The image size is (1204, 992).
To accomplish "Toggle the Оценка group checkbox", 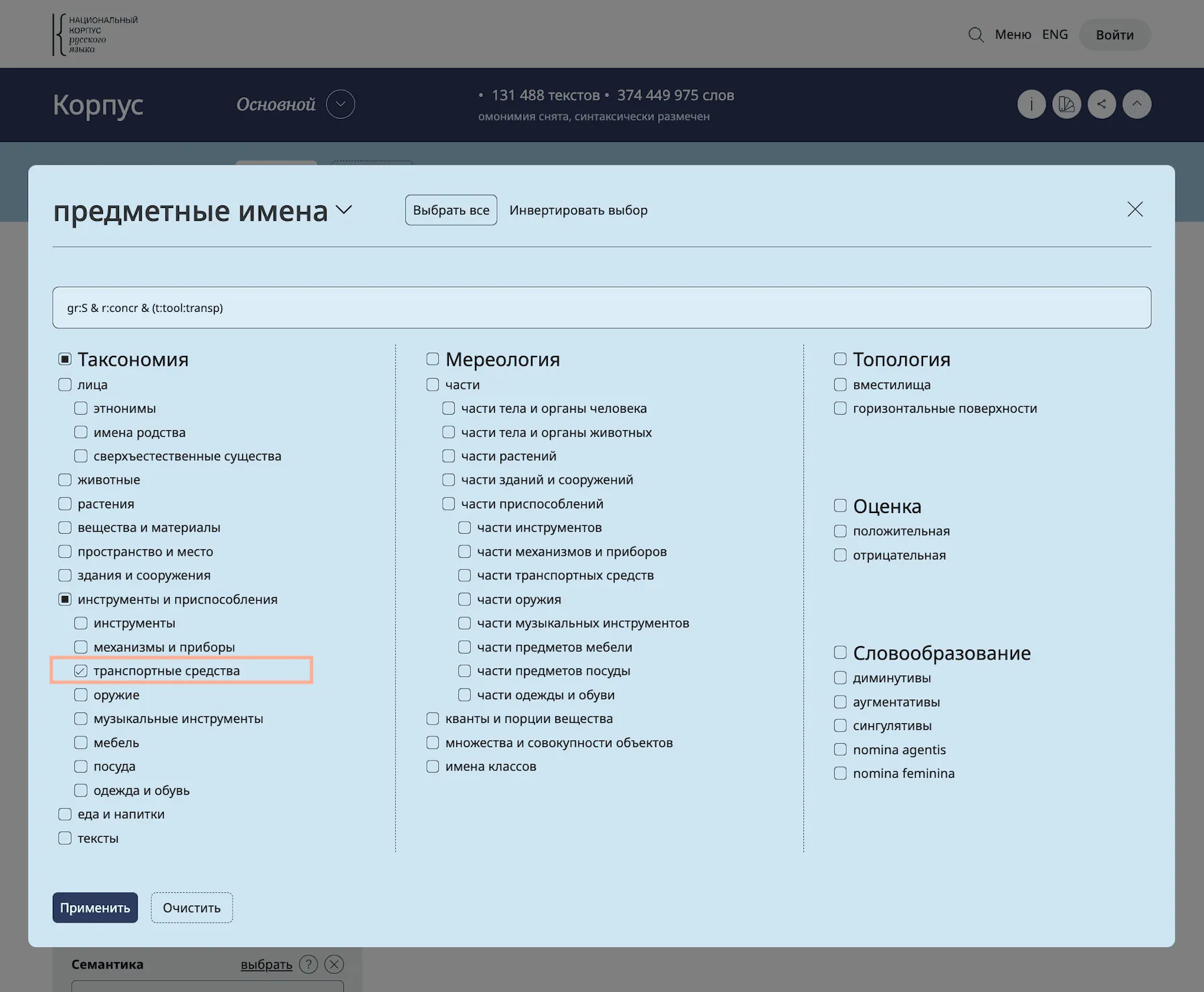I will 840,506.
